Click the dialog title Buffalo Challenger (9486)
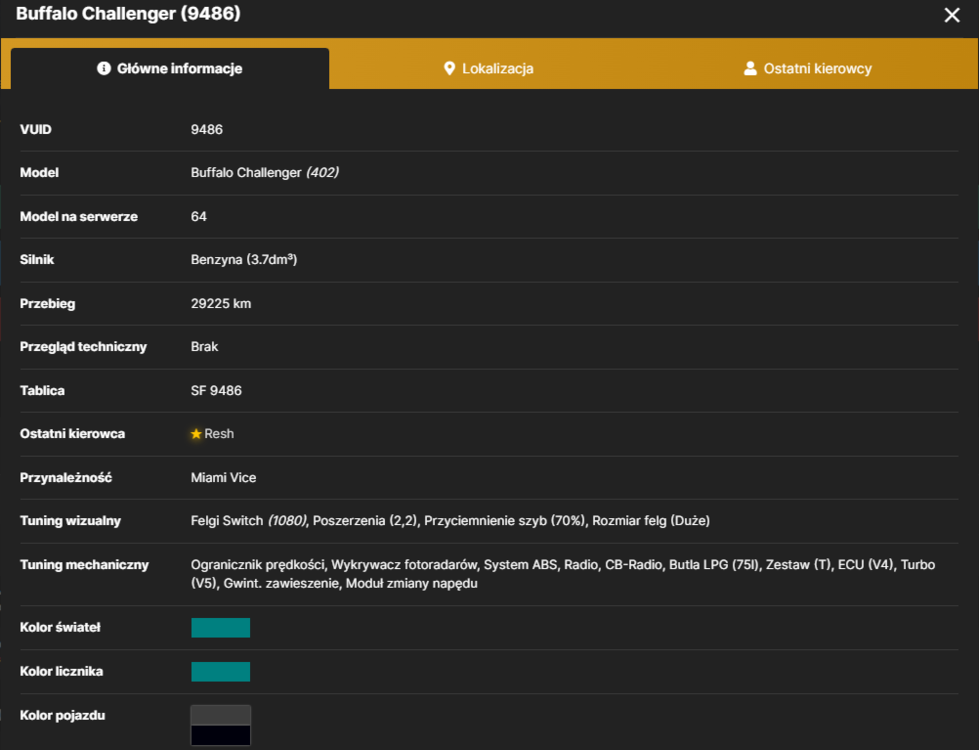Image resolution: width=979 pixels, height=750 pixels. 128,13
